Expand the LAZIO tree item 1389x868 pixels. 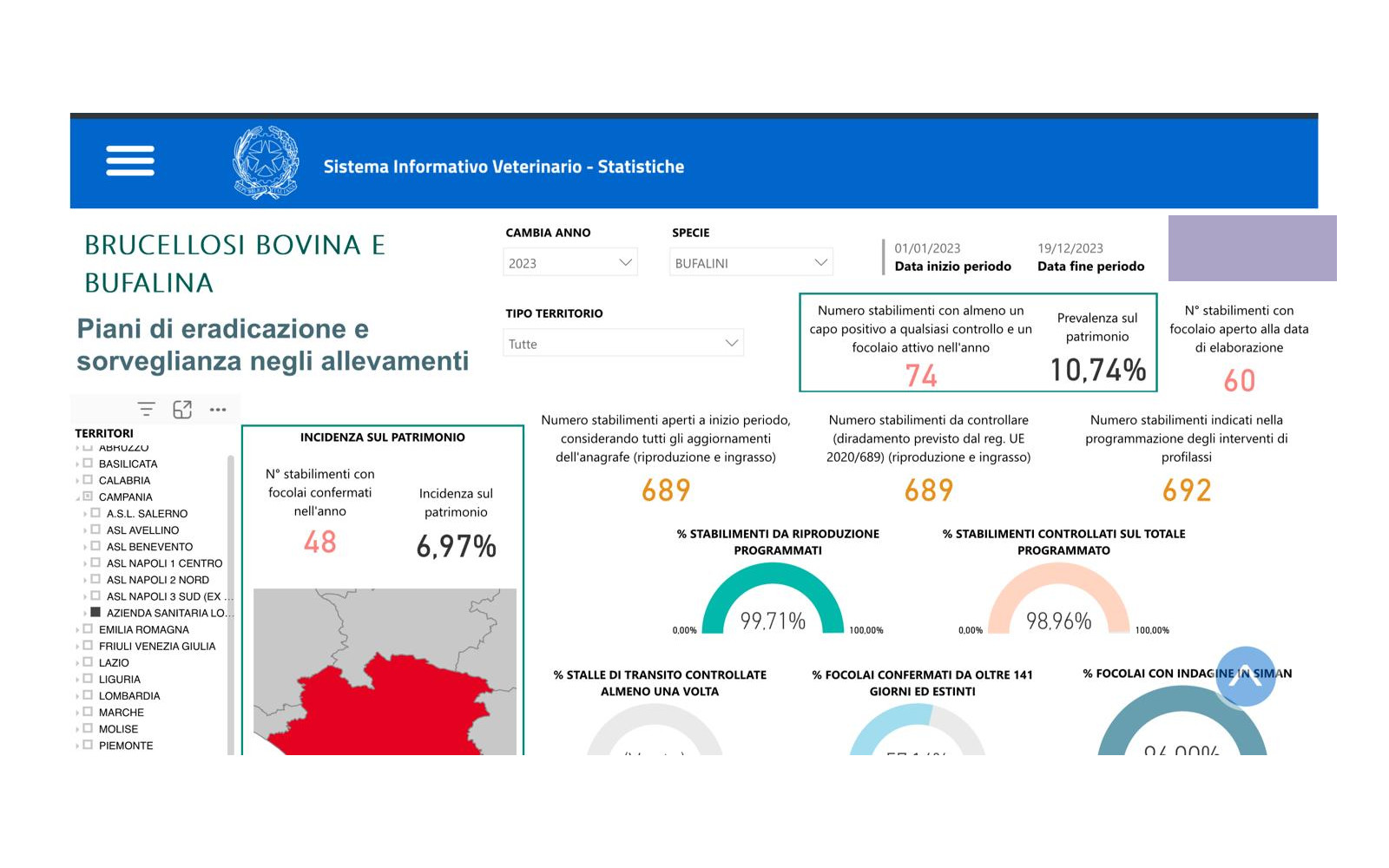pos(76,662)
